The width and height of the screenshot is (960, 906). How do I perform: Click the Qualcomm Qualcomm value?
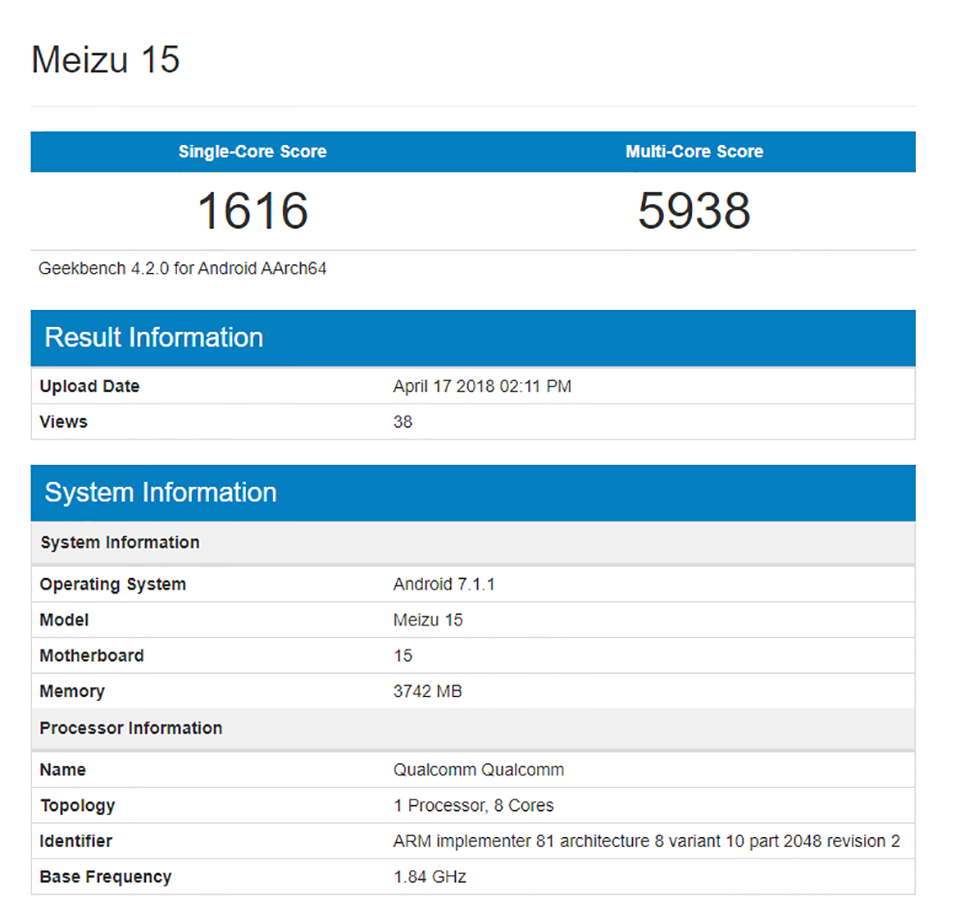point(479,769)
